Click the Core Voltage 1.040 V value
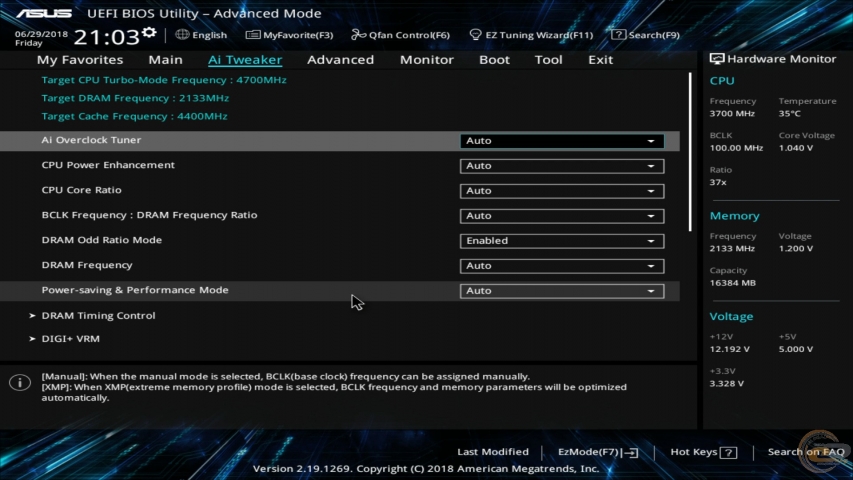 795,148
